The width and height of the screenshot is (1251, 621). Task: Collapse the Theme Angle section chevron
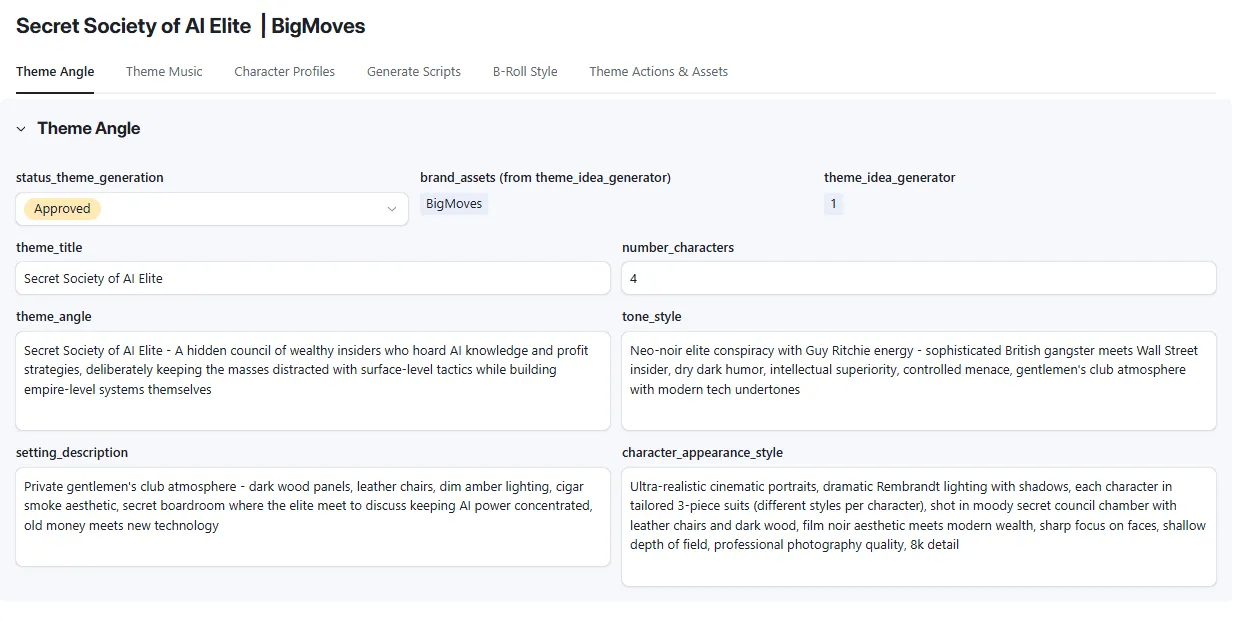(21, 129)
